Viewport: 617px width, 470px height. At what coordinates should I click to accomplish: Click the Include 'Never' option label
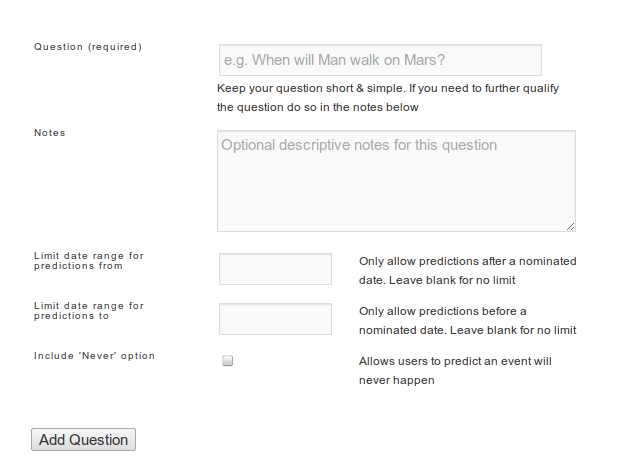click(94, 356)
